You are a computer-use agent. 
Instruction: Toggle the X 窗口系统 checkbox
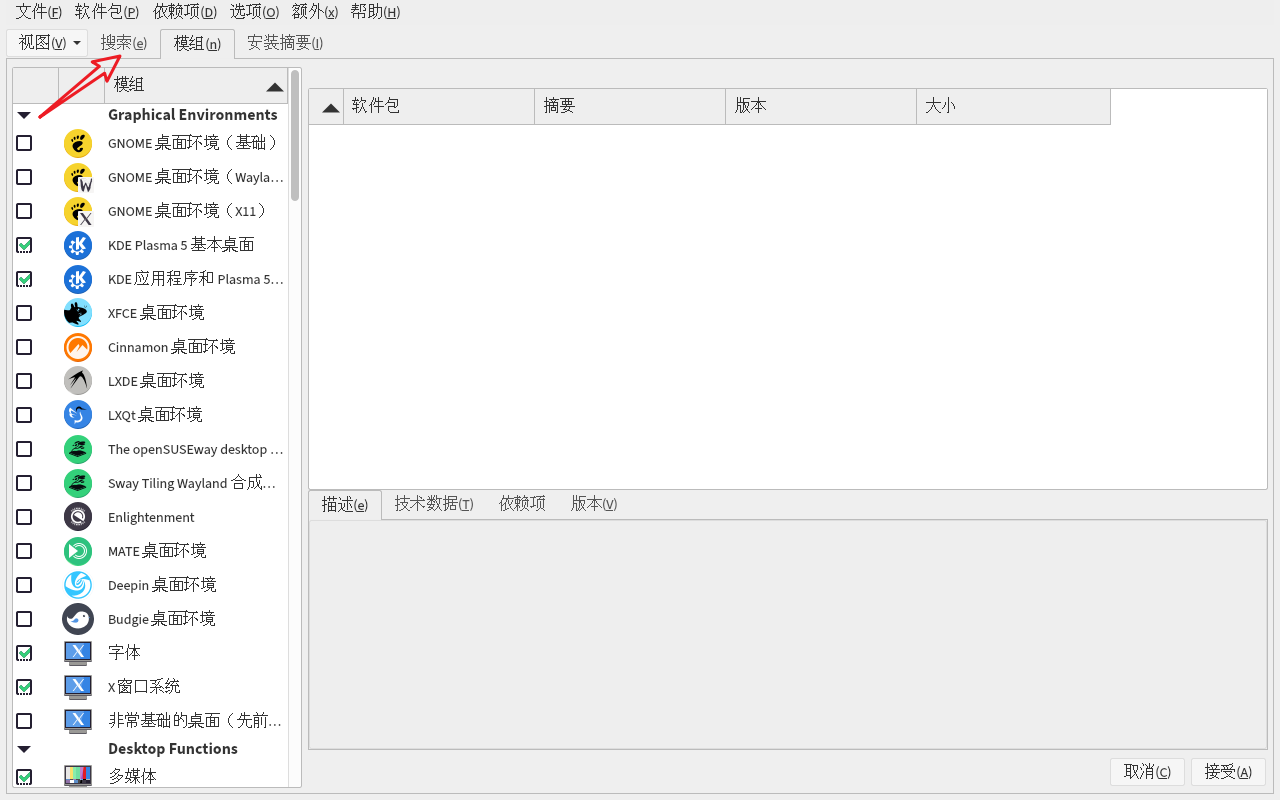(24, 687)
